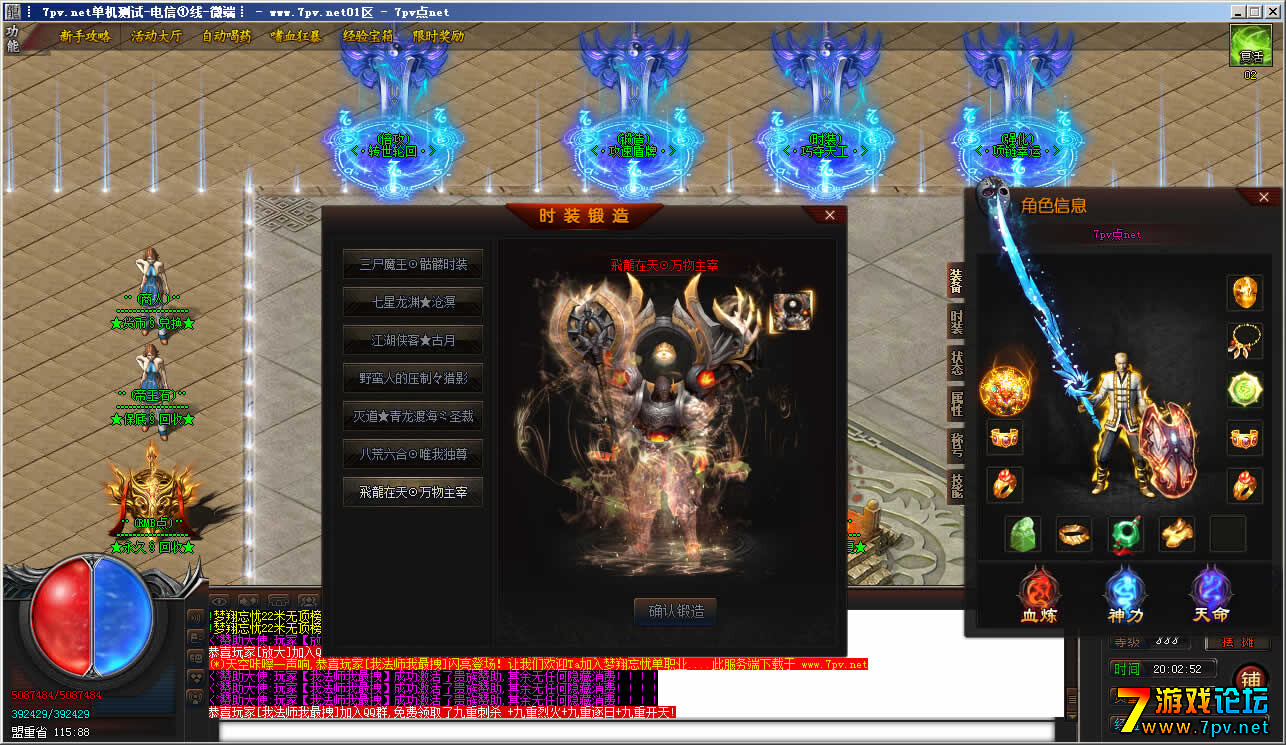Click the green medal equipment slot
This screenshot has height=745, width=1286.
1244,388
